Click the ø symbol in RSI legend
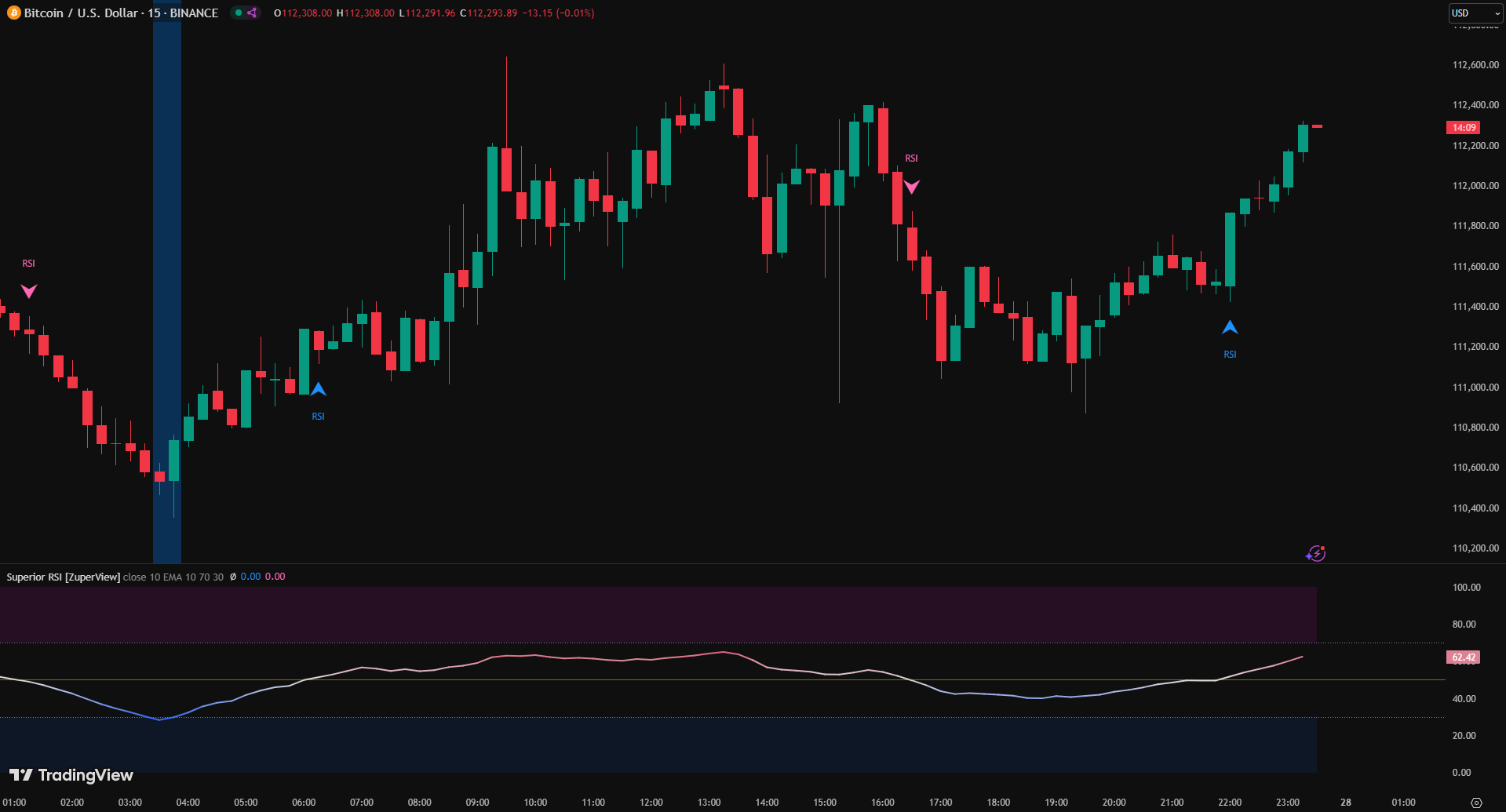This screenshot has width=1506, height=812. point(232,577)
